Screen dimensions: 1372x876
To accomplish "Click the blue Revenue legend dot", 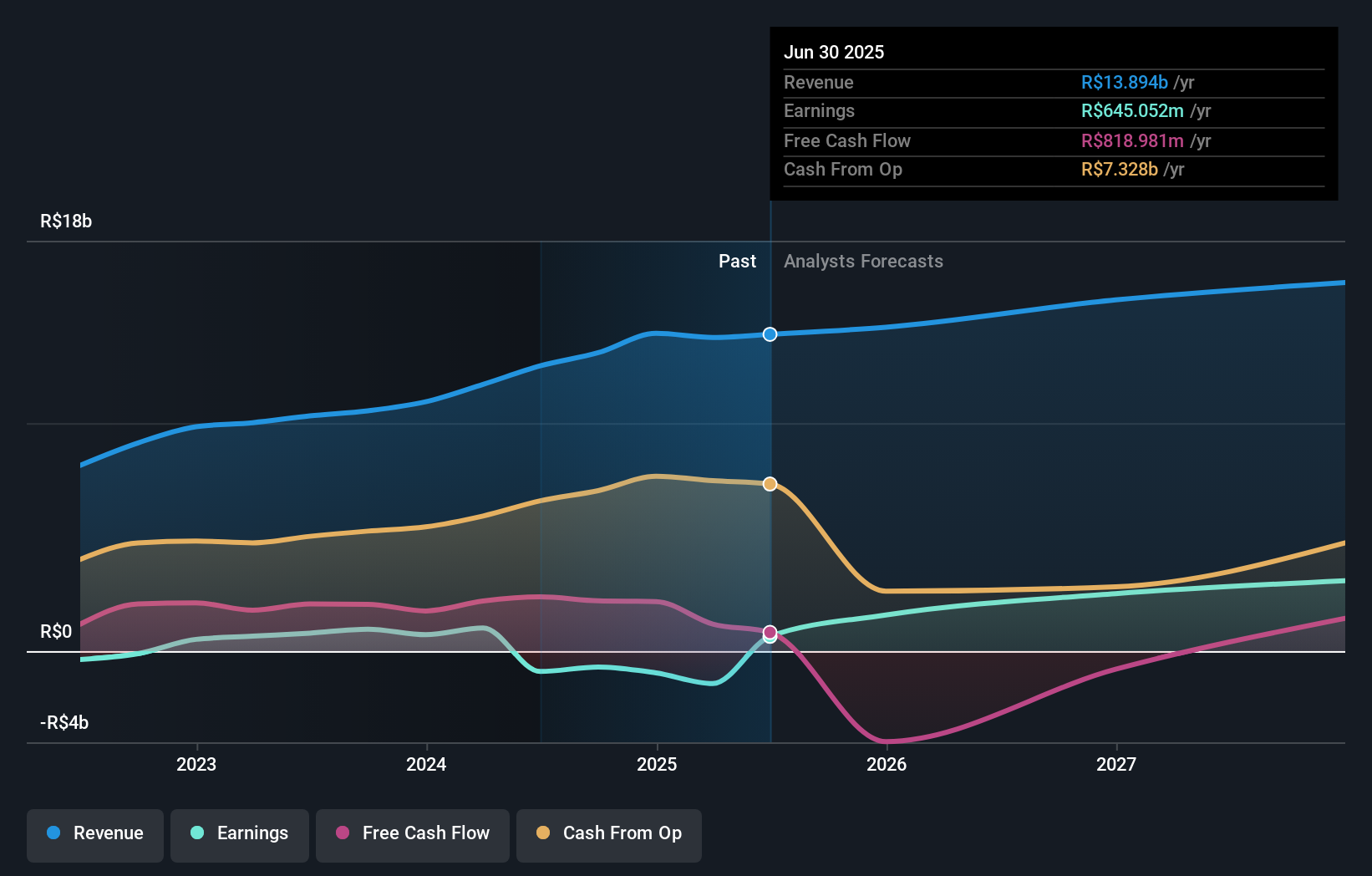I will (55, 833).
